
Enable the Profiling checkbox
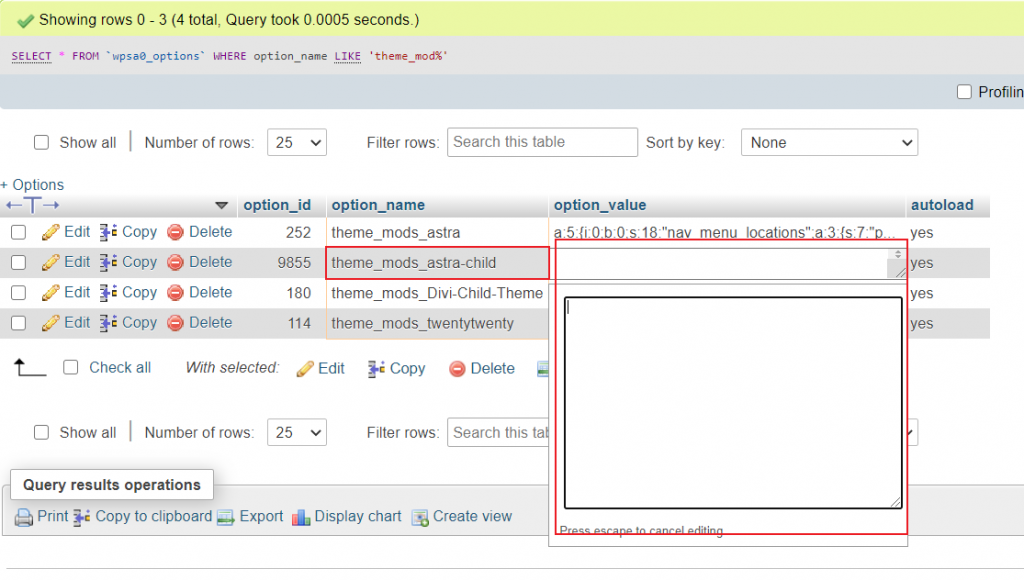(x=964, y=92)
